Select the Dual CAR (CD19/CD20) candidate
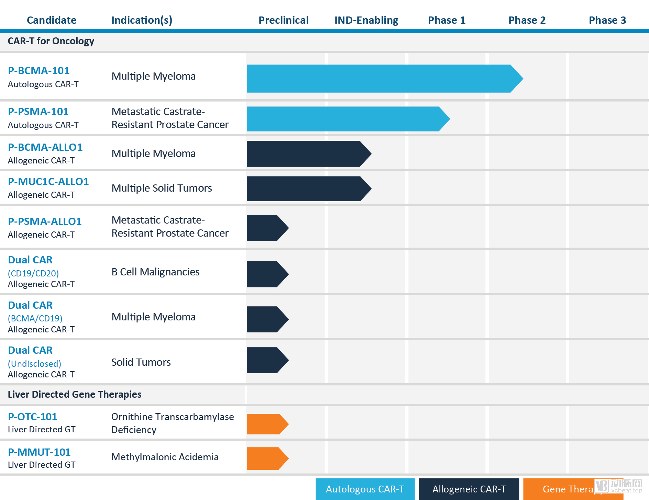The height and width of the screenshot is (500, 649). tap(30, 260)
